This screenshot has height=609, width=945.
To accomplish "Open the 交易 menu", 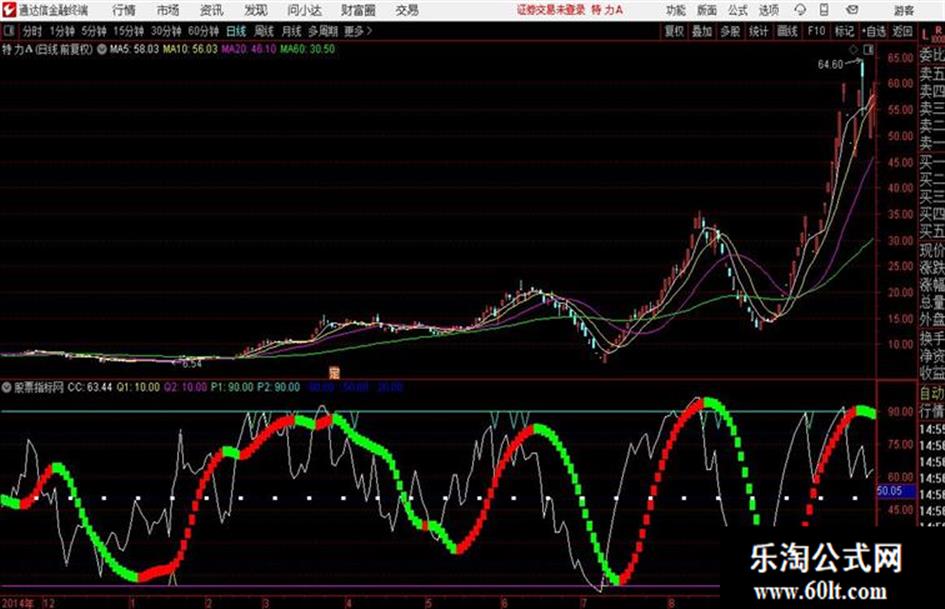I will 407,10.
